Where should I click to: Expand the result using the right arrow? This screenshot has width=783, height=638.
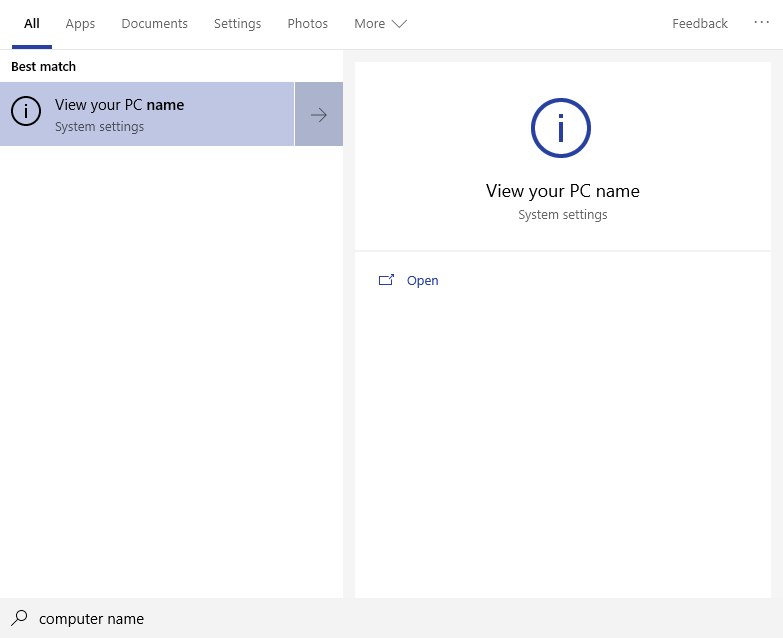(x=319, y=114)
